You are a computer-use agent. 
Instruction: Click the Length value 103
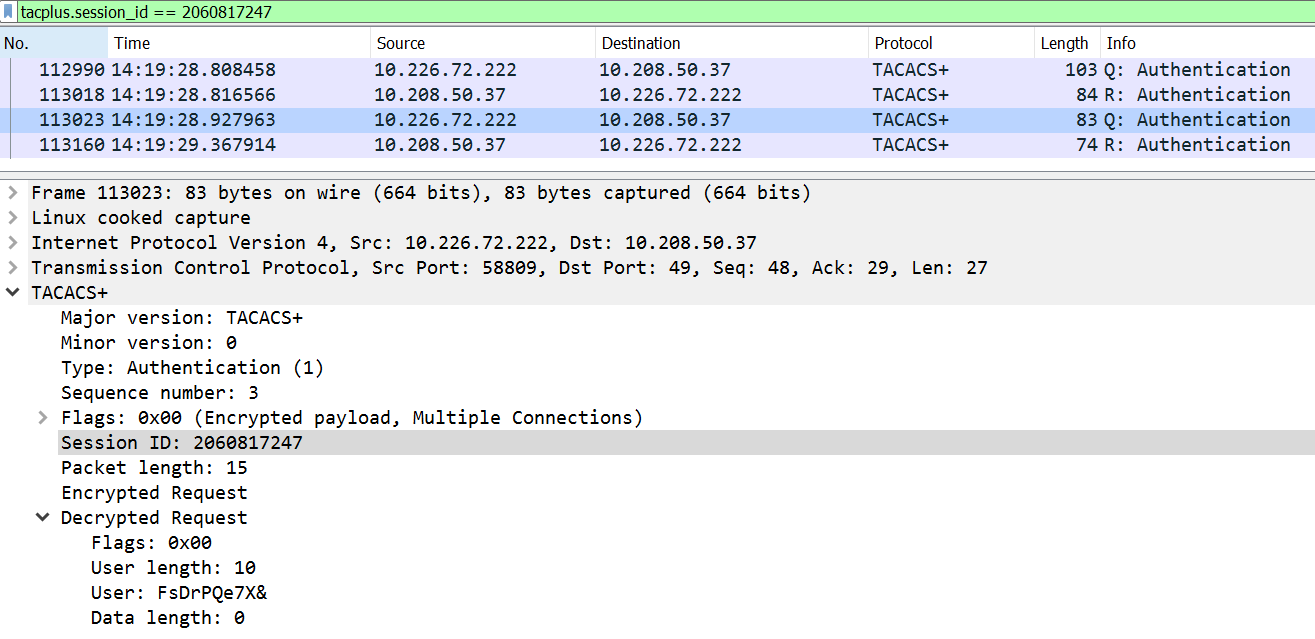(1081, 70)
